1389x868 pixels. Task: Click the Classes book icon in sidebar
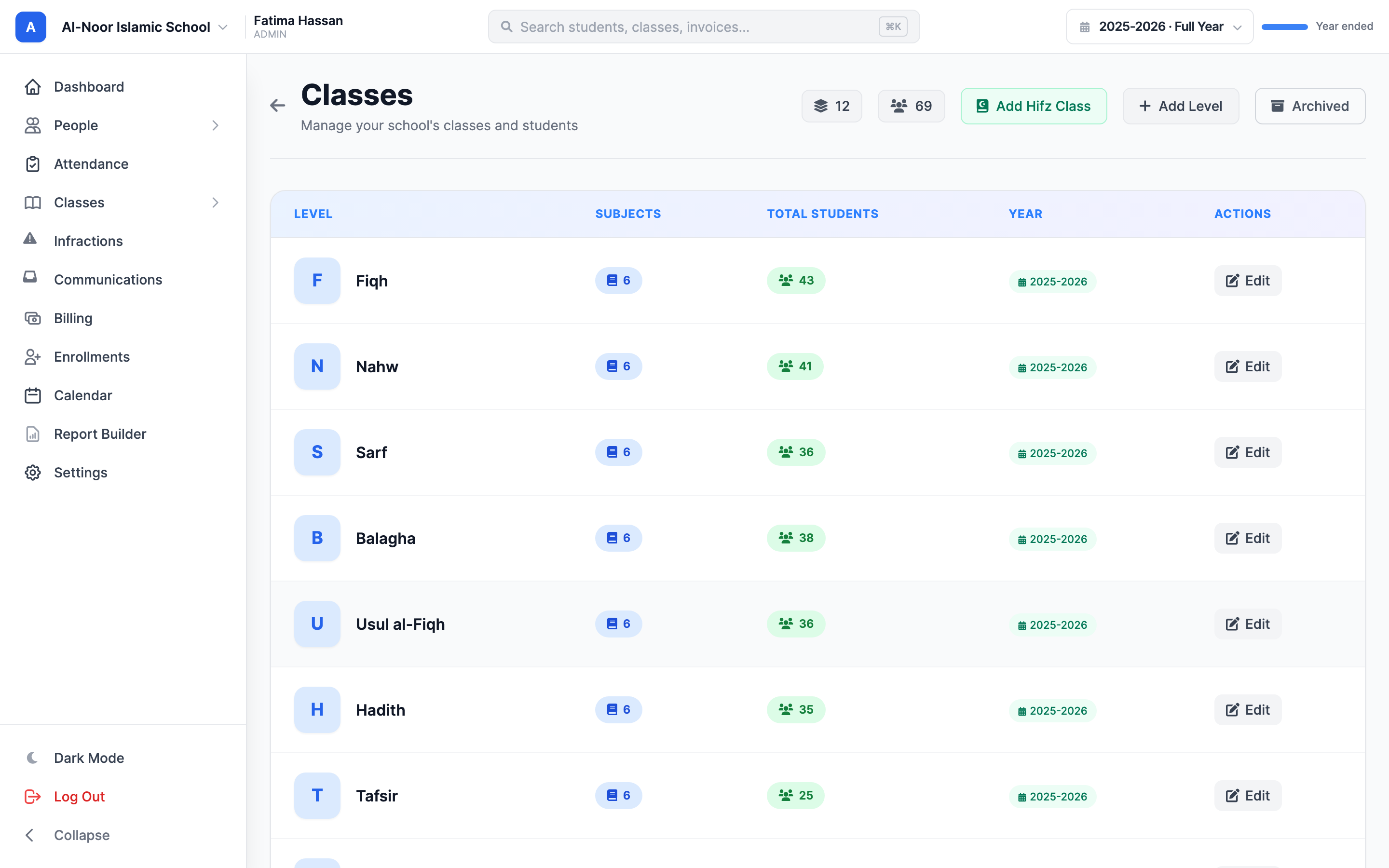tap(33, 202)
